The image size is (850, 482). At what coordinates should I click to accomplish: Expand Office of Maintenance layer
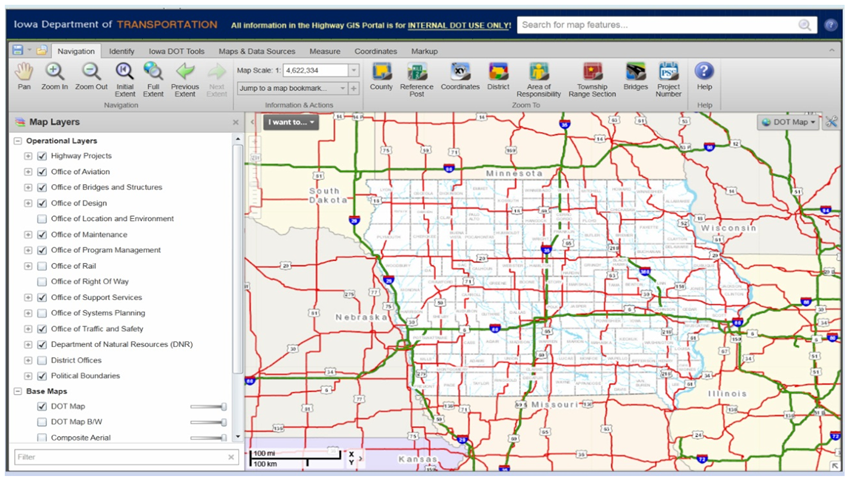point(28,235)
